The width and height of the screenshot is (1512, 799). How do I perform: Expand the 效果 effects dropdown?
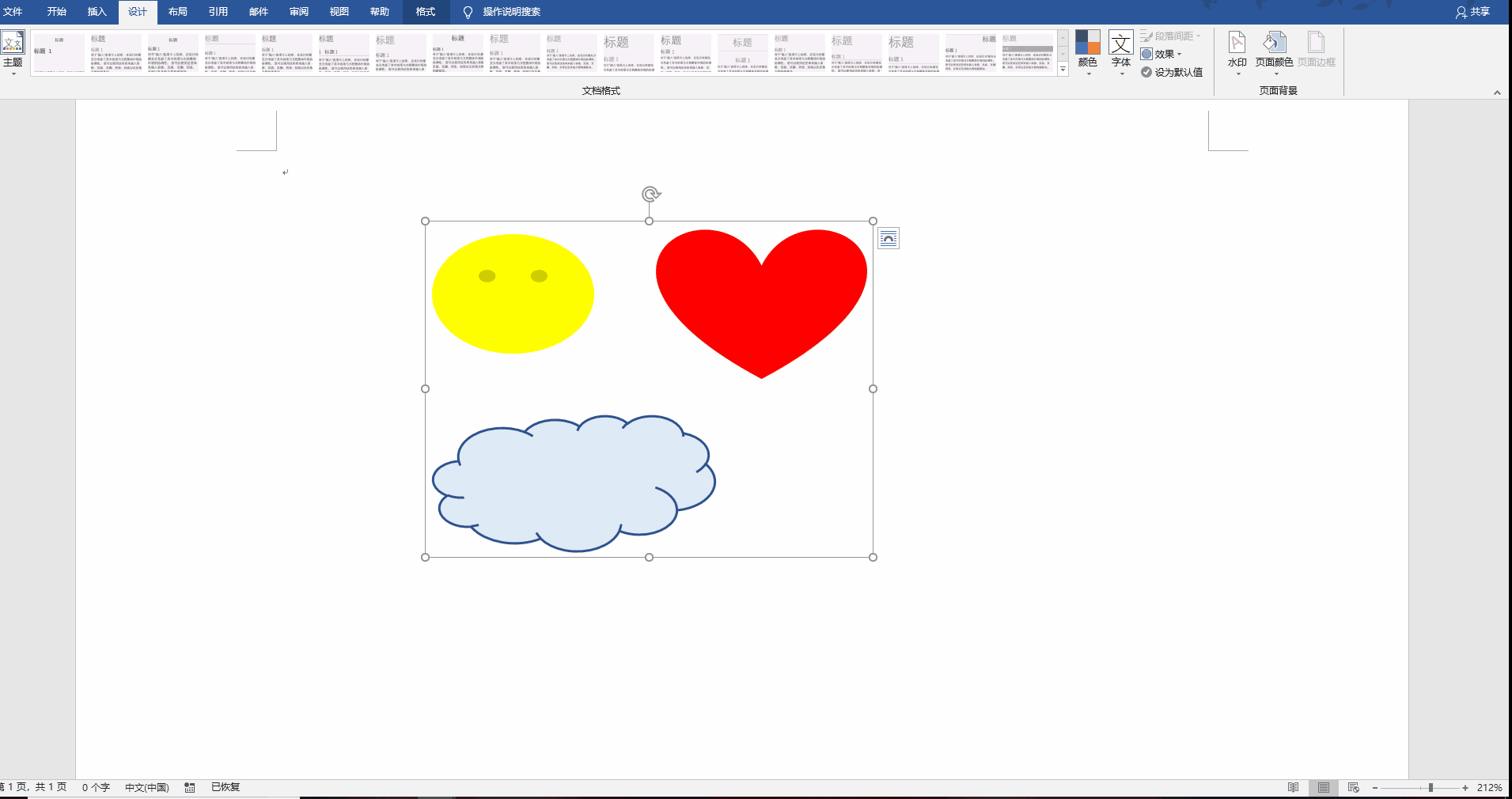1161,54
